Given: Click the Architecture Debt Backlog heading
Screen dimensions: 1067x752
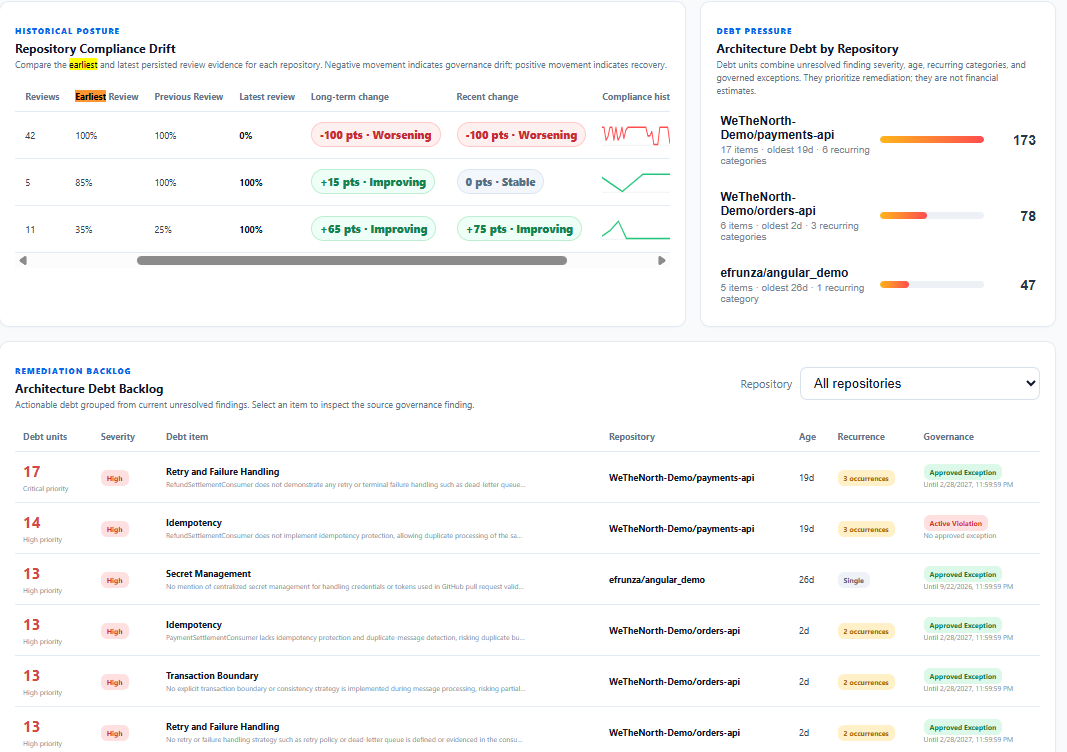Looking at the screenshot, I should [x=89, y=389].
